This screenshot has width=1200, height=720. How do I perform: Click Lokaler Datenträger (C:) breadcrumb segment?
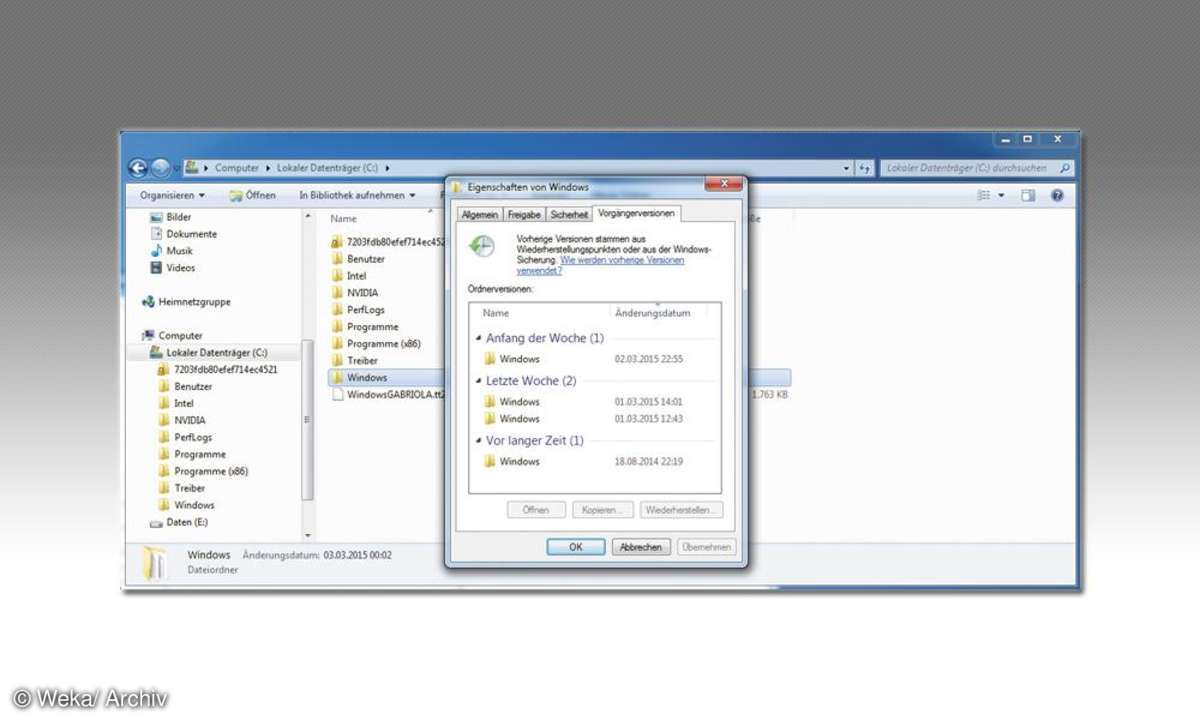pyautogui.click(x=326, y=168)
